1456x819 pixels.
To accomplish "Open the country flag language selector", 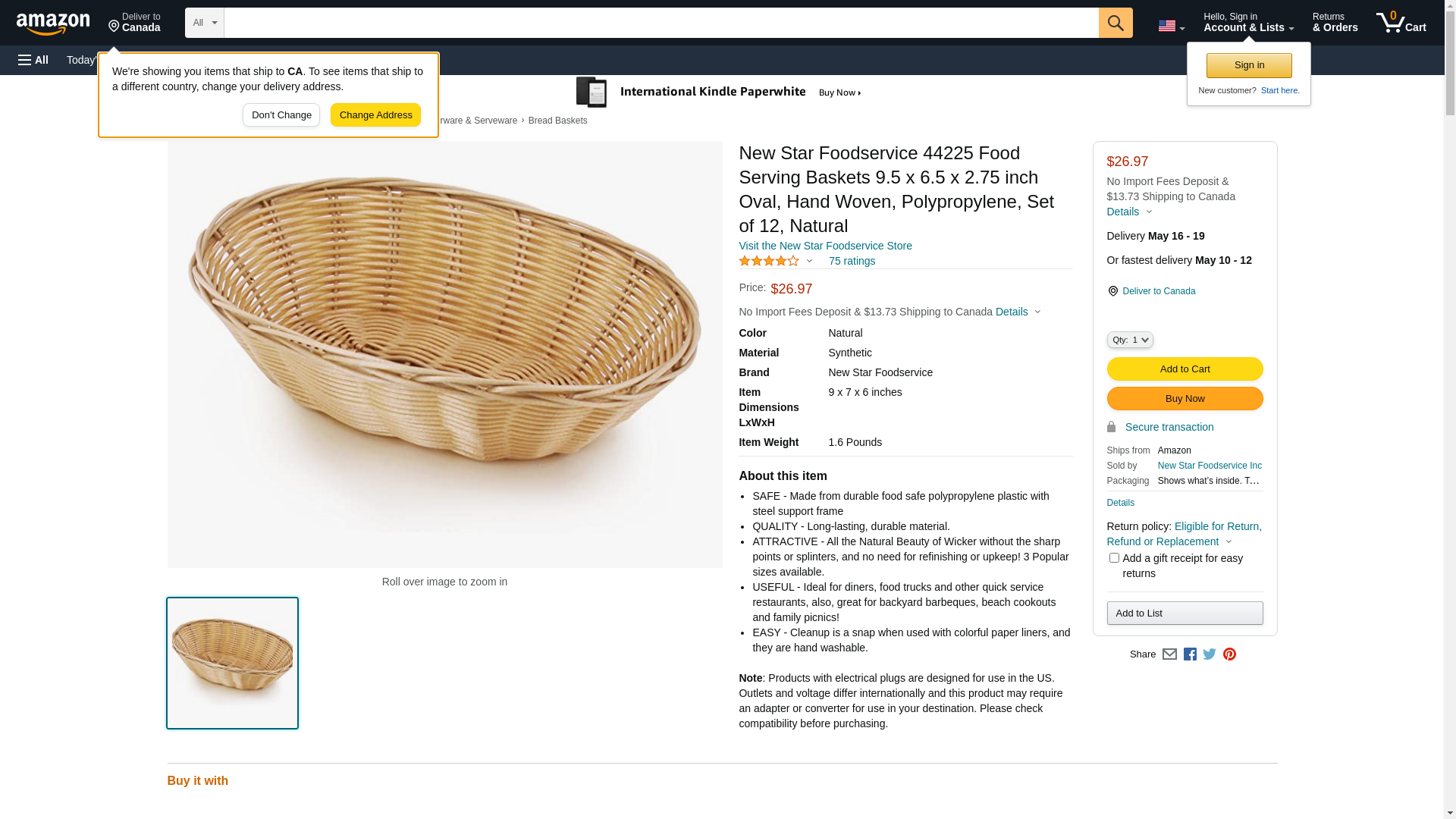I will click(x=1171, y=26).
